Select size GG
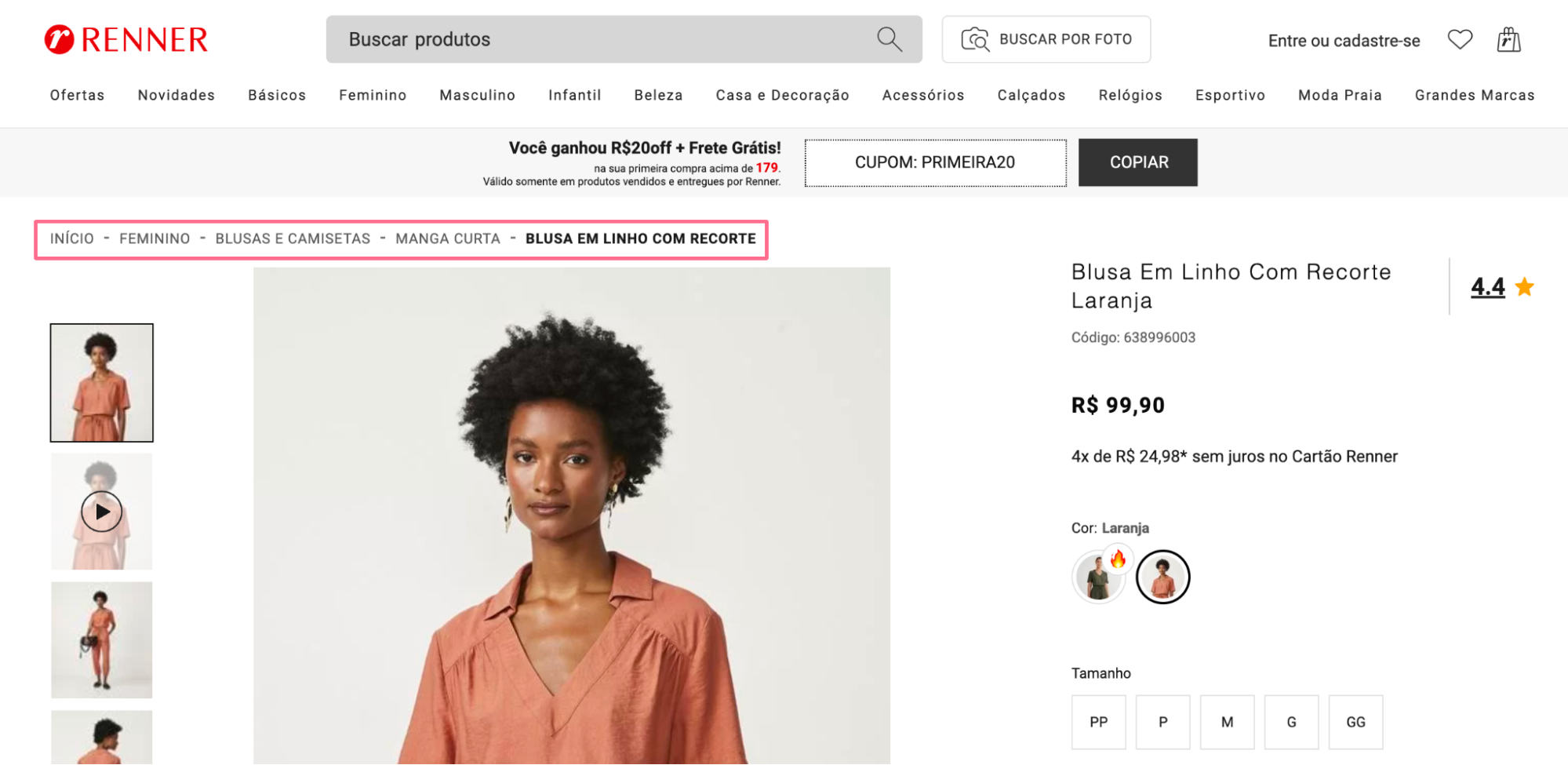 click(x=1355, y=721)
